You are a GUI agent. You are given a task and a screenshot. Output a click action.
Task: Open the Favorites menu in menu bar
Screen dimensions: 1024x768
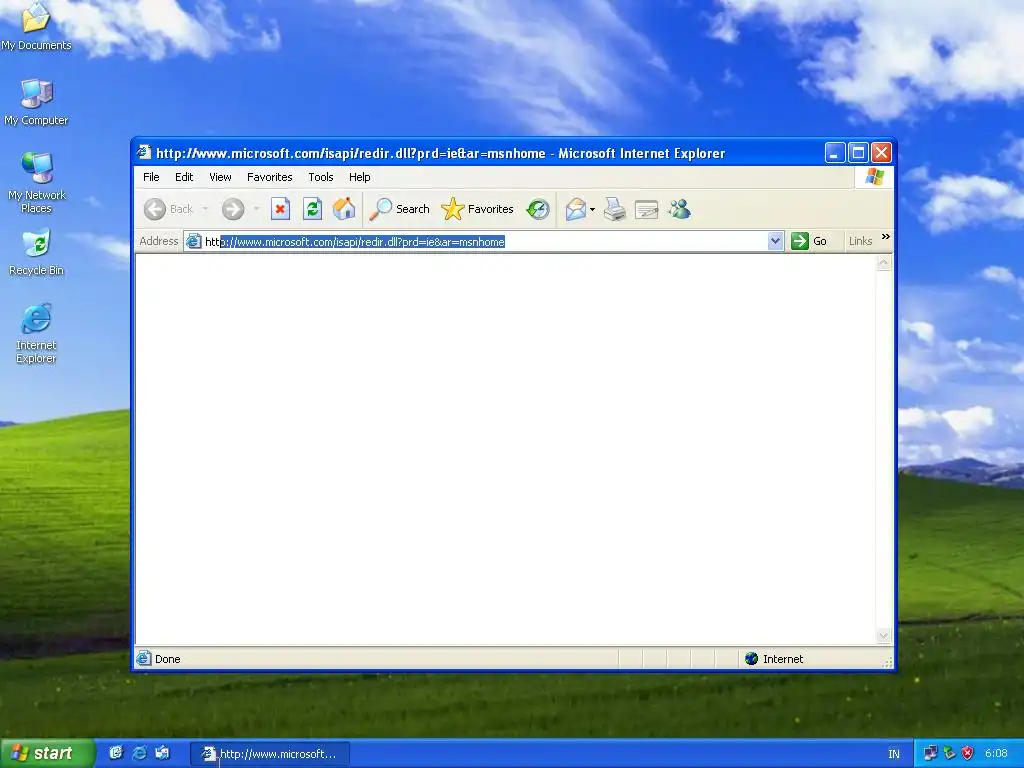[x=270, y=177]
